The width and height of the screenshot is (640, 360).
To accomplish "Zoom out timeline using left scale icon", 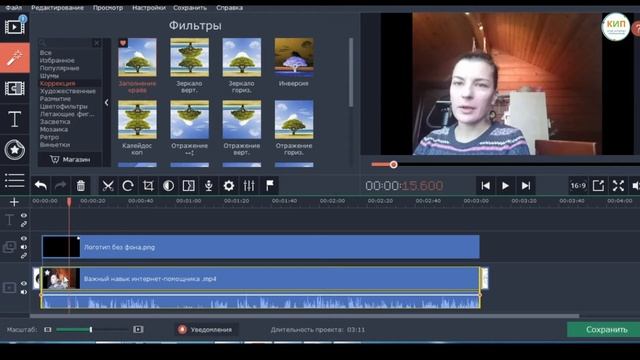I will click(48, 329).
